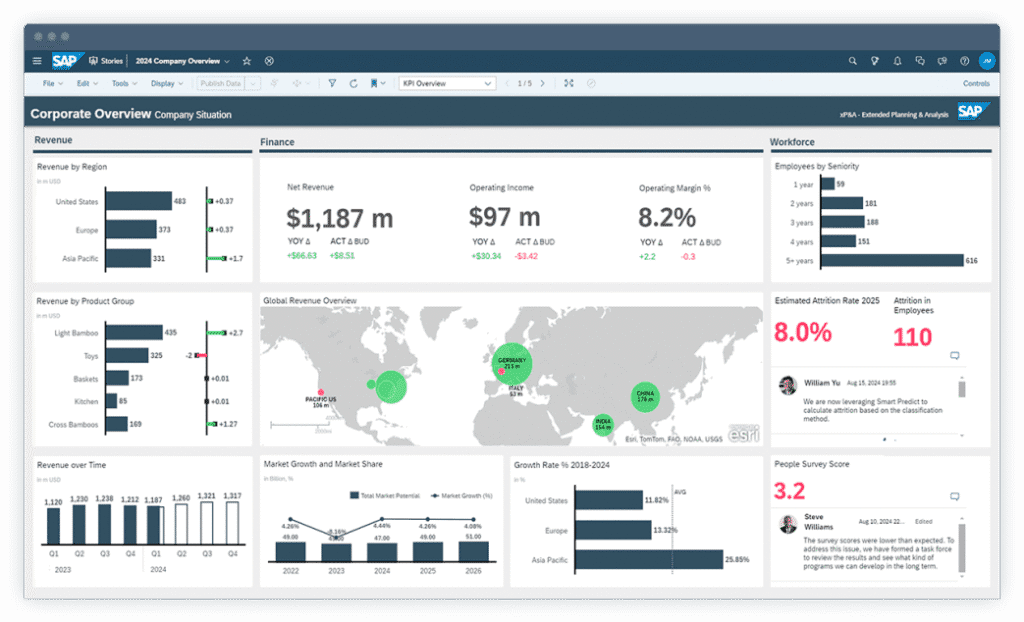Click the JM user profile avatar
Viewport: 1024px width, 622px height.
pos(987,61)
